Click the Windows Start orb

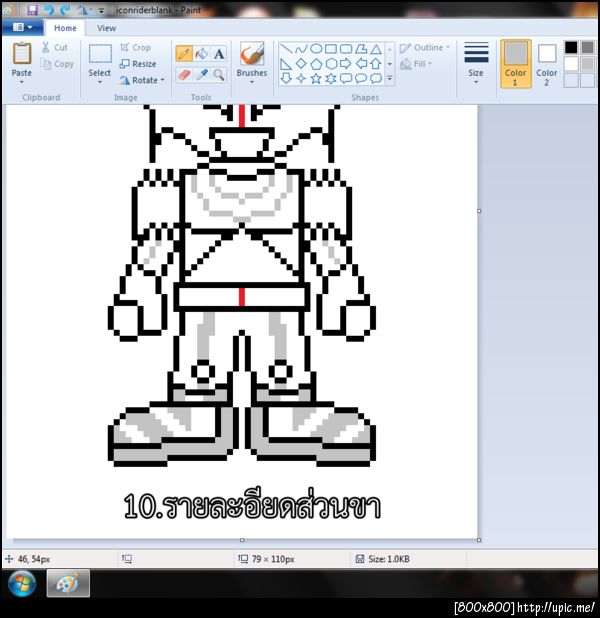[x=22, y=584]
